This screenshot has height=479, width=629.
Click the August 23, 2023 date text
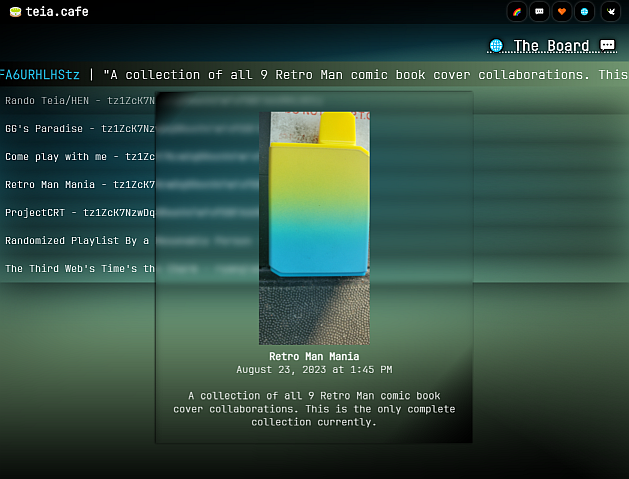click(x=314, y=369)
